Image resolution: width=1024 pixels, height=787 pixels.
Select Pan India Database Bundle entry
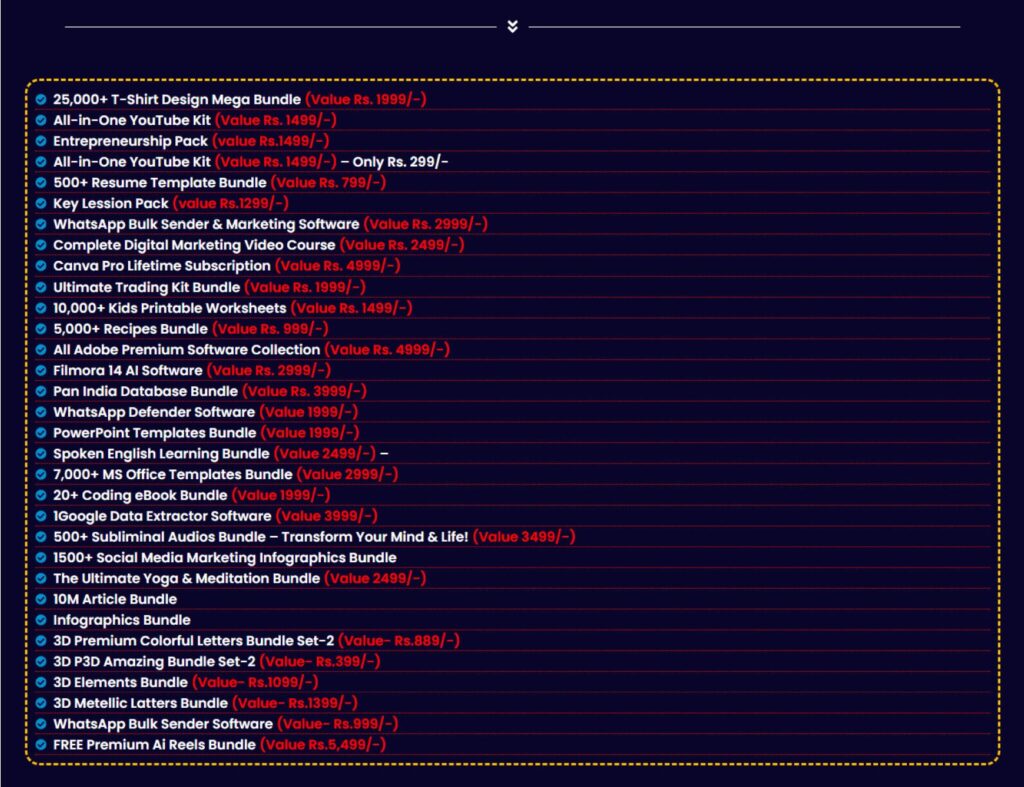(145, 391)
